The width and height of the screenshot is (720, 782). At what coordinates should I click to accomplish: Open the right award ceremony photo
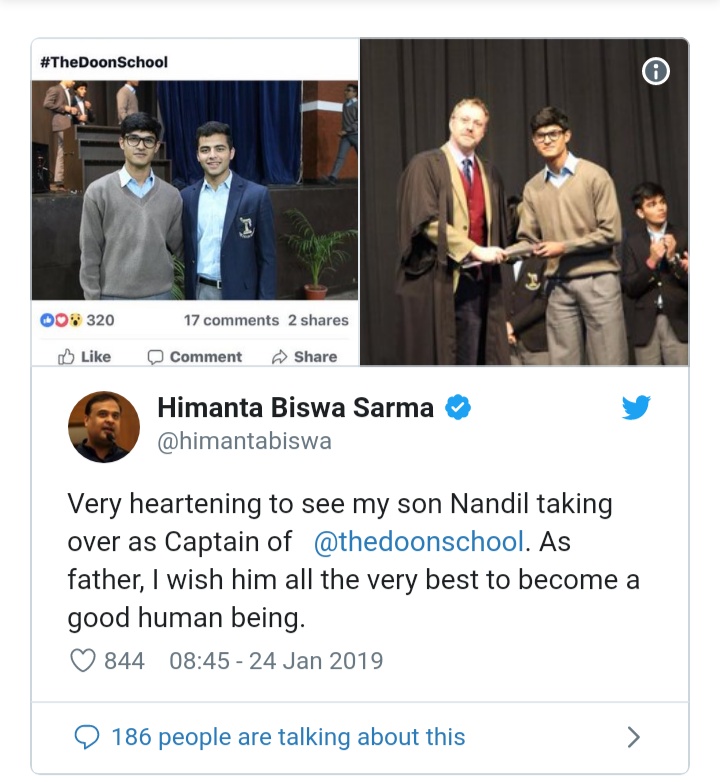point(524,202)
